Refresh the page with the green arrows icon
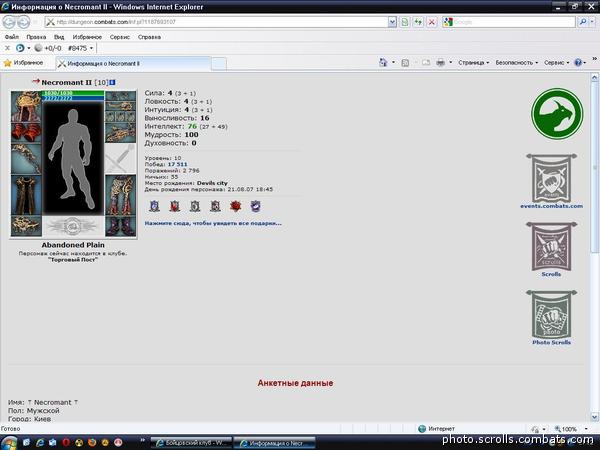The width and height of the screenshot is (600, 450). [x=418, y=22]
